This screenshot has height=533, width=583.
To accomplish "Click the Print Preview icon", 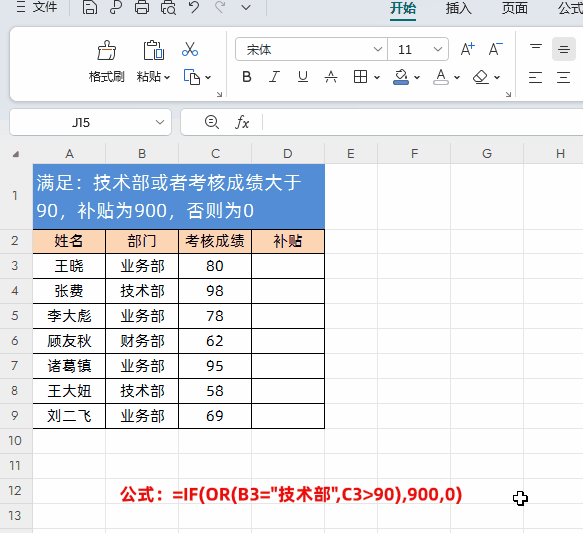I will (x=168, y=7).
